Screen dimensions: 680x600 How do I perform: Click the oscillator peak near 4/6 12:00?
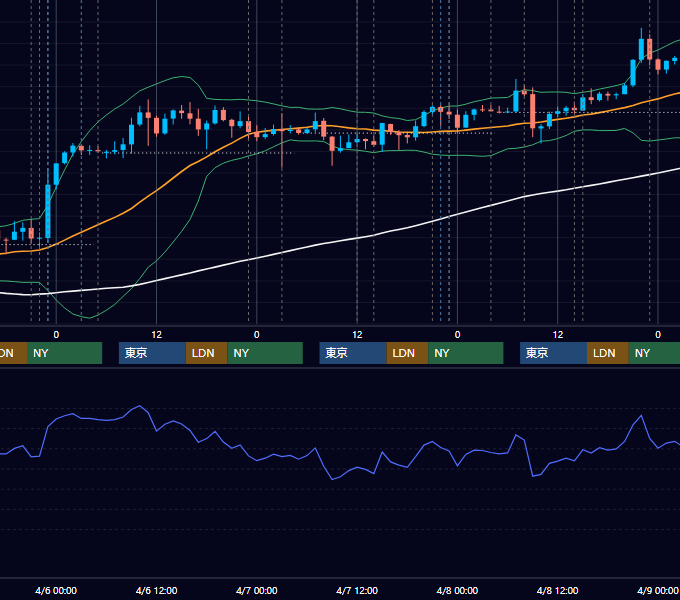click(140, 406)
